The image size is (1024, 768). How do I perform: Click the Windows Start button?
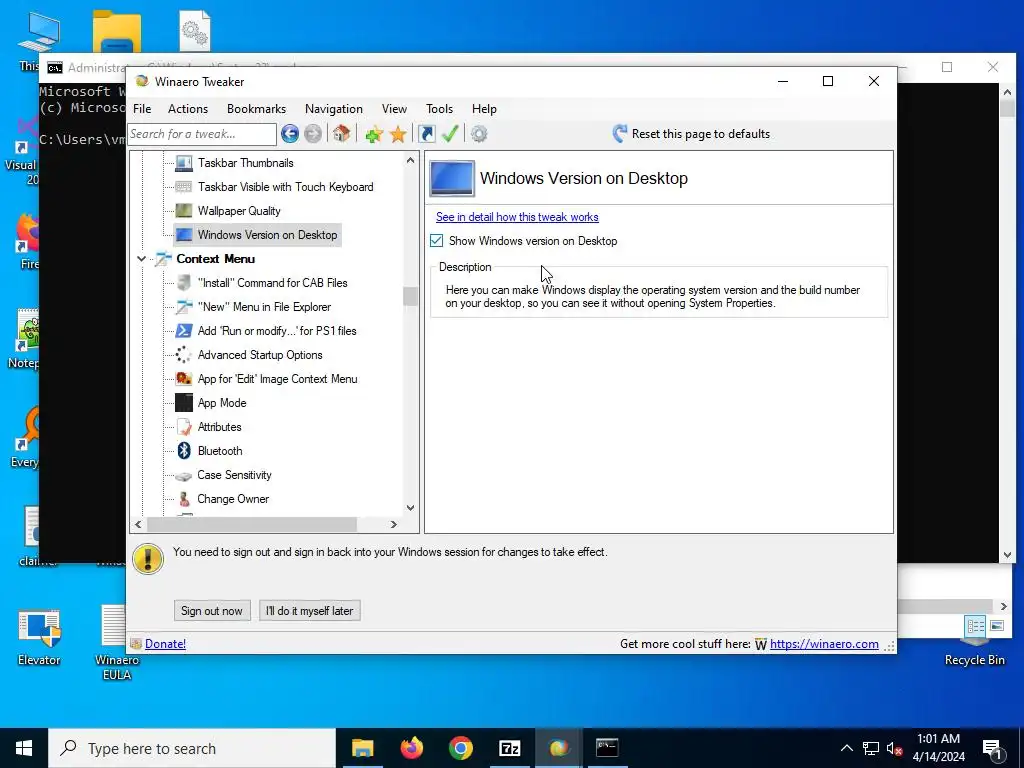click(x=24, y=748)
